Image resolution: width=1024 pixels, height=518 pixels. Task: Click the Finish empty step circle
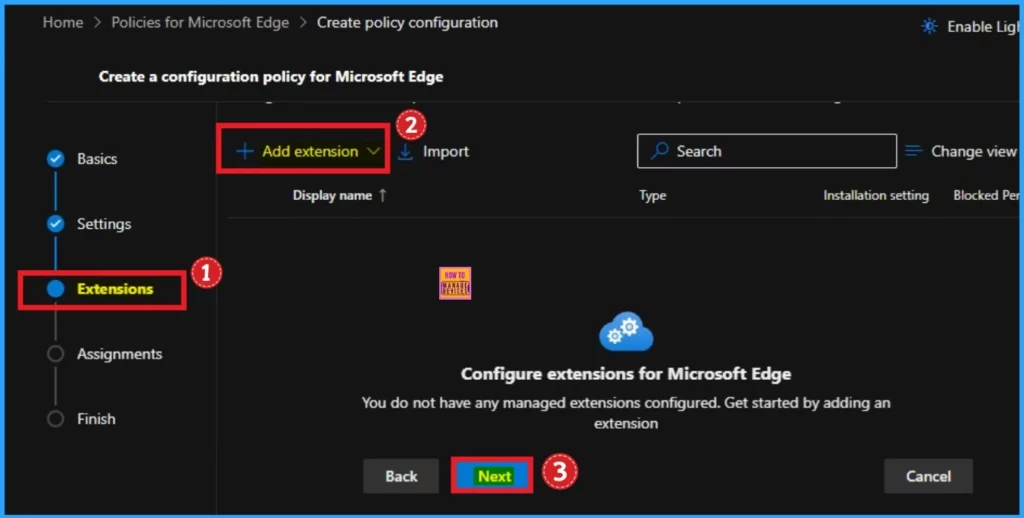pyautogui.click(x=56, y=419)
